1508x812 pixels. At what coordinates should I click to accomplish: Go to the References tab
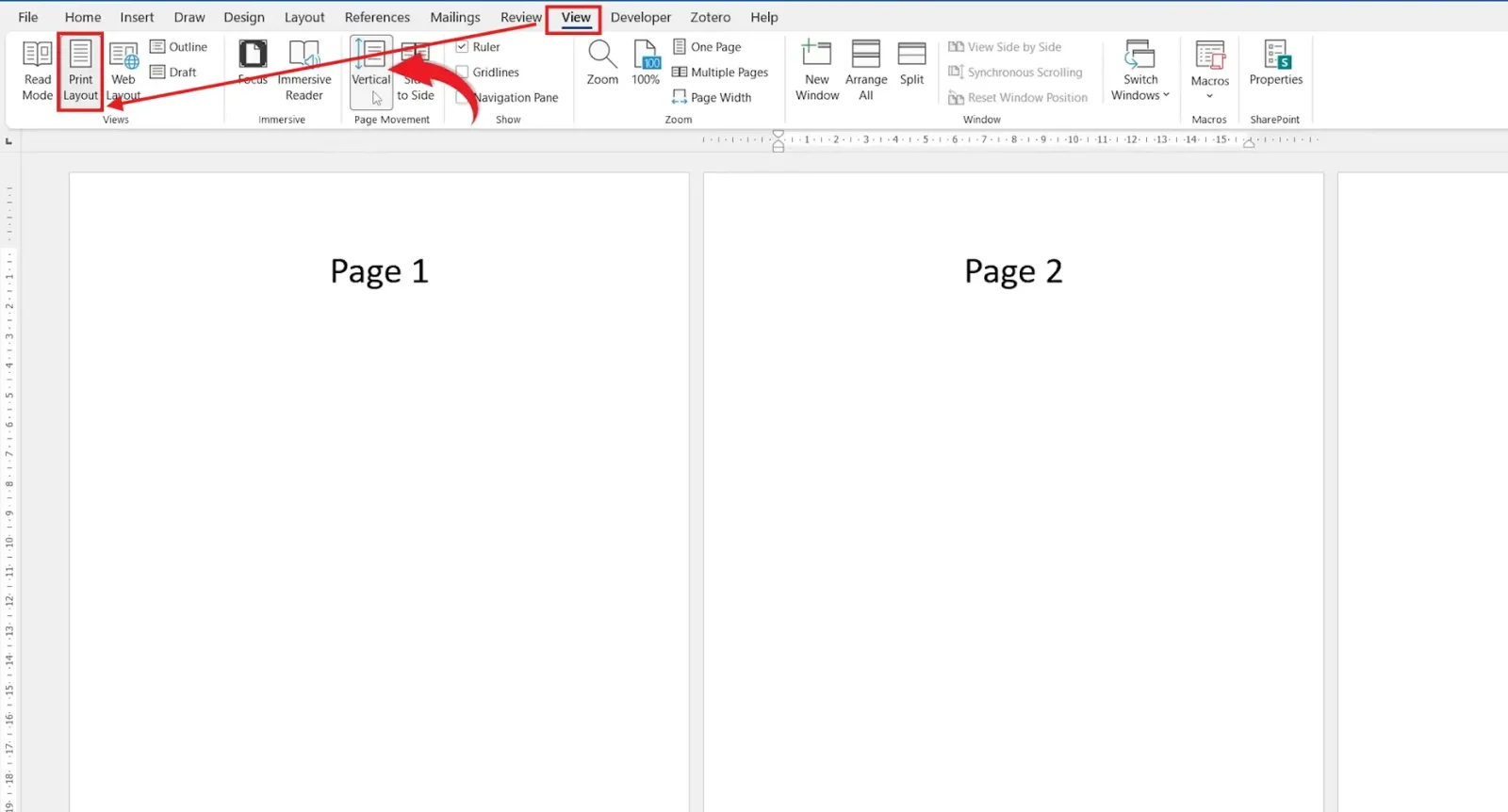pos(377,17)
